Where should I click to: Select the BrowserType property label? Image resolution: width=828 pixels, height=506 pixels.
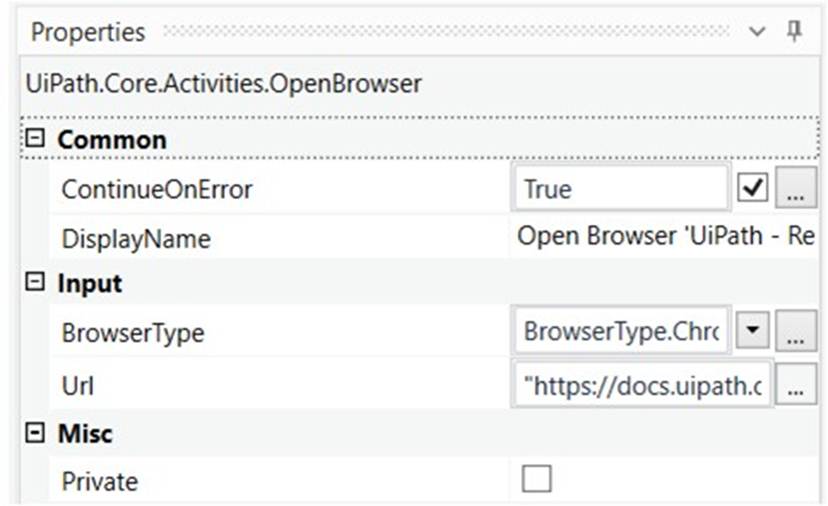[133, 333]
